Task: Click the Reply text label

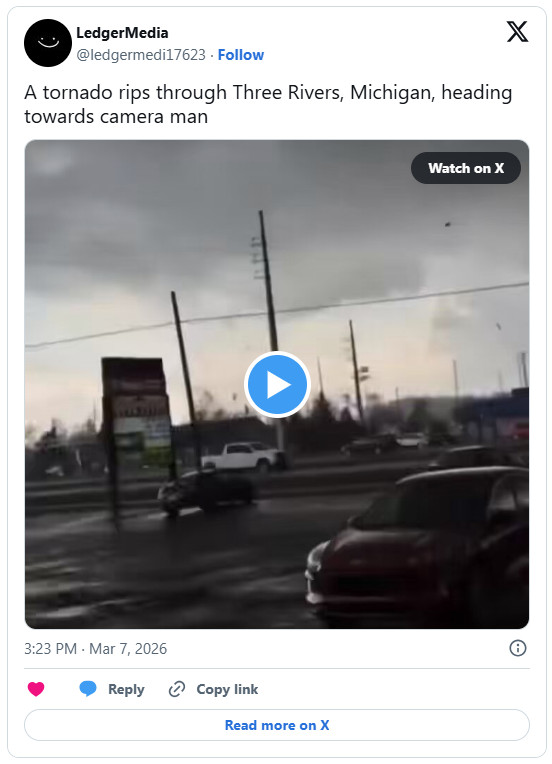Action: tap(126, 689)
